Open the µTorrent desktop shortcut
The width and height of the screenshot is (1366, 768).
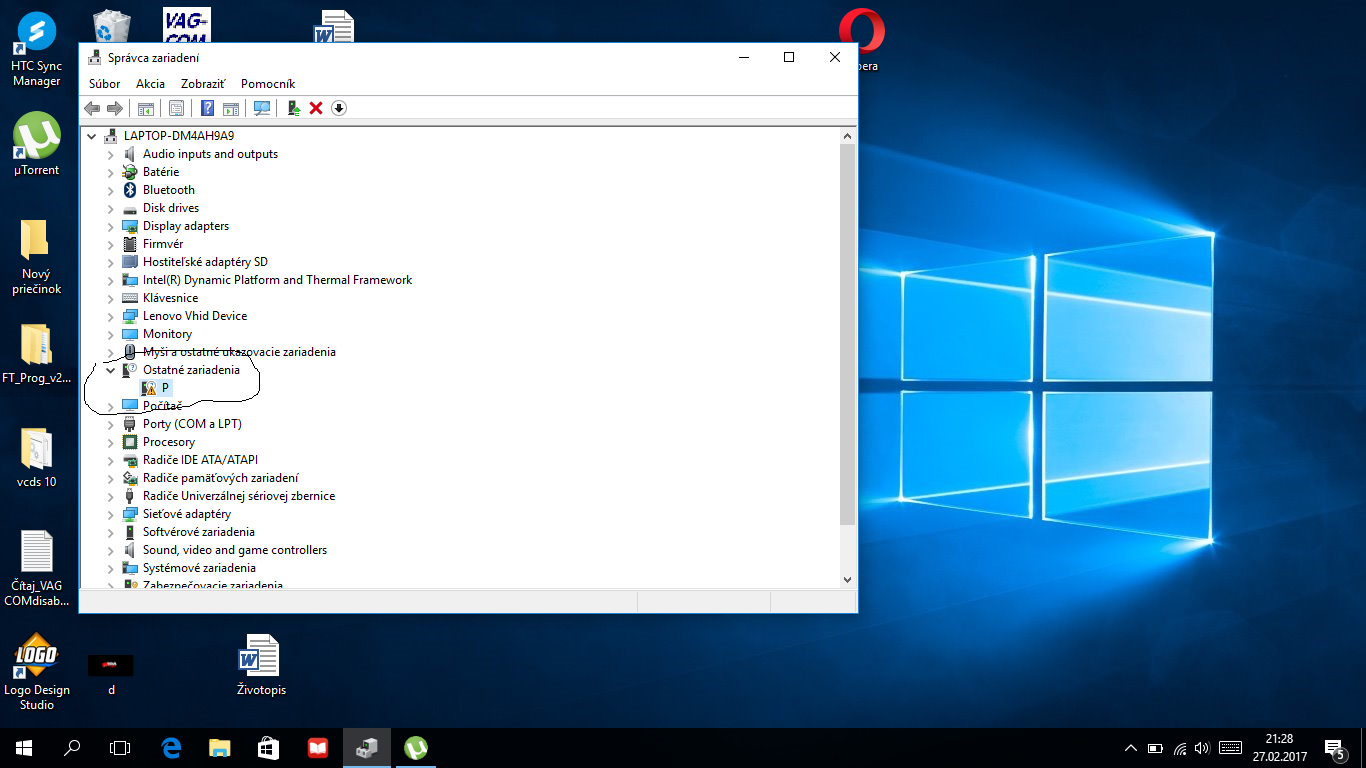pos(37,143)
